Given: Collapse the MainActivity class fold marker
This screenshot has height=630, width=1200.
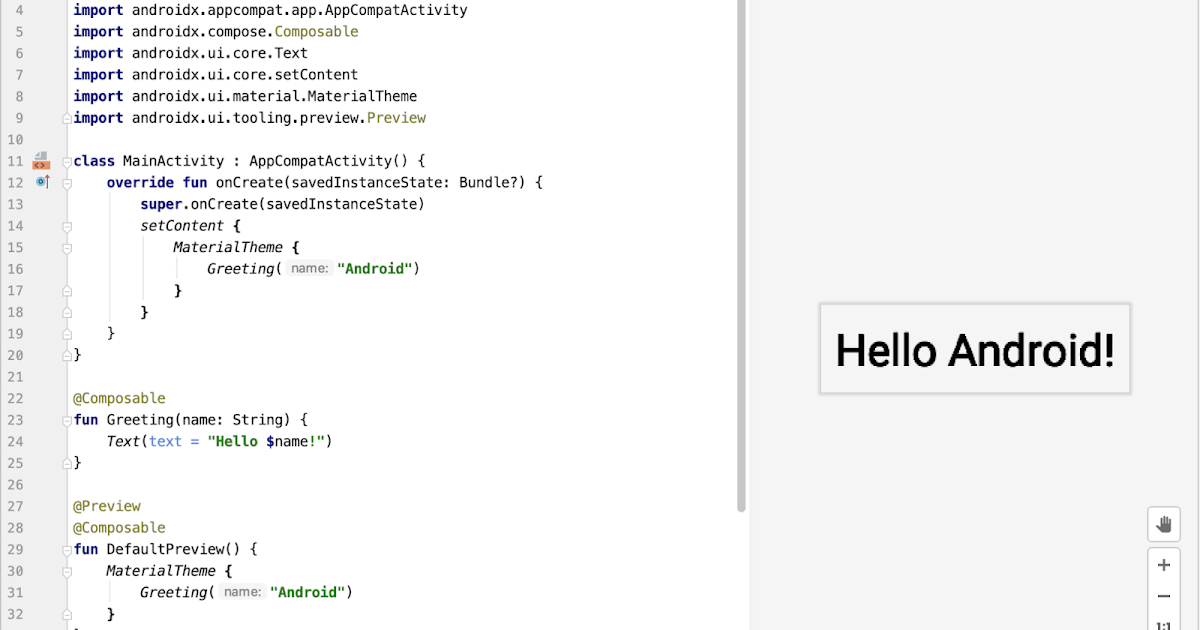Looking at the screenshot, I should 67,161.
